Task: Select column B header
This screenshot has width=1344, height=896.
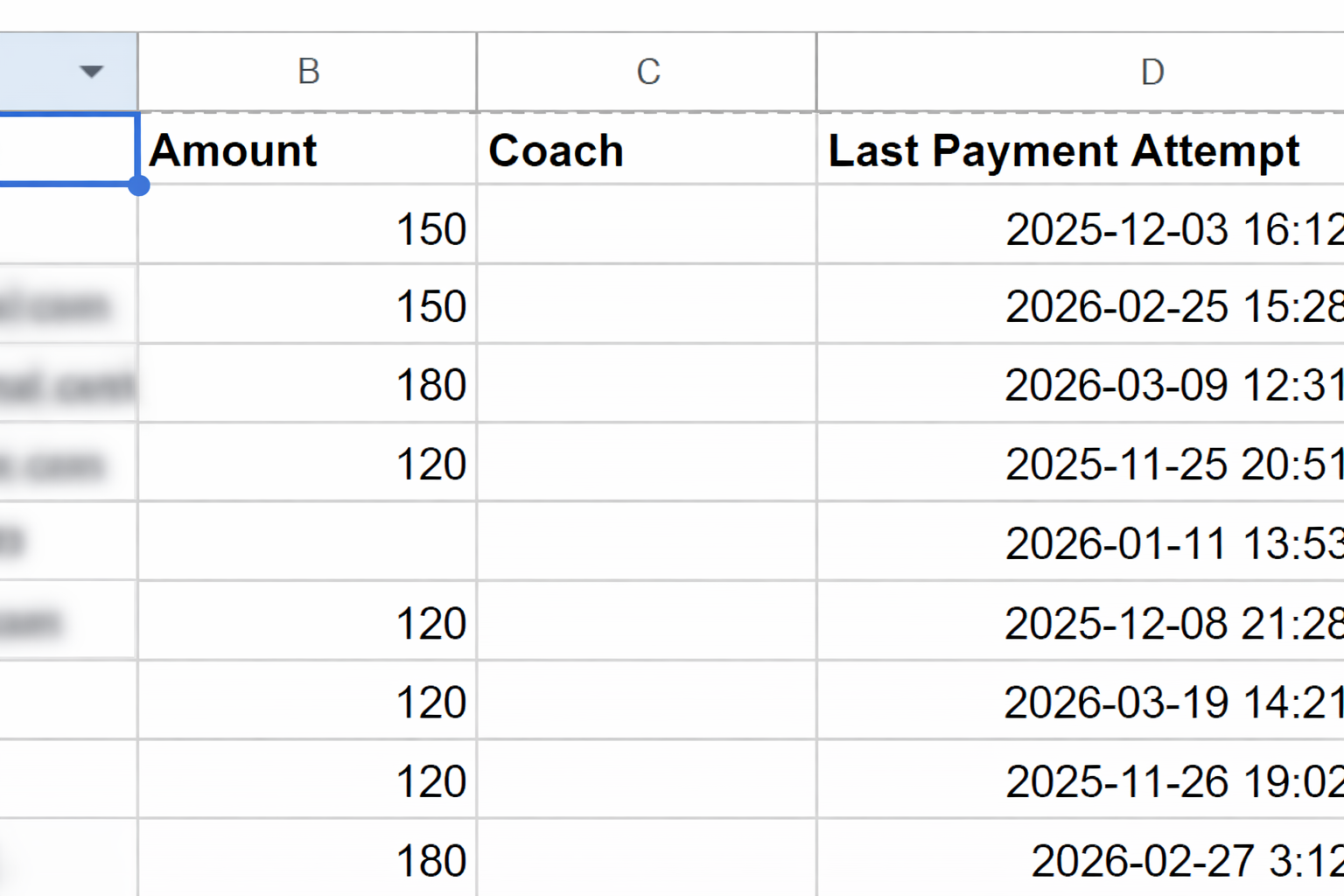Action: click(x=307, y=72)
